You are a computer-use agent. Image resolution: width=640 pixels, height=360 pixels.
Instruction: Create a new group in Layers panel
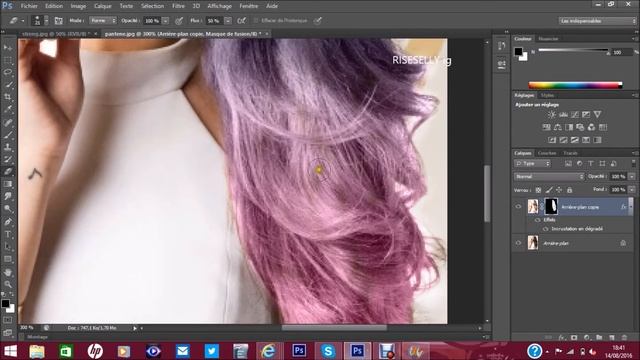coord(599,338)
